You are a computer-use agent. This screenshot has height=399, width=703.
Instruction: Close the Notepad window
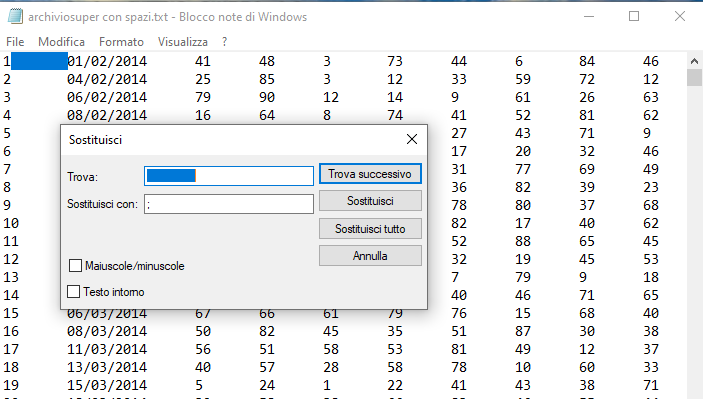680,17
